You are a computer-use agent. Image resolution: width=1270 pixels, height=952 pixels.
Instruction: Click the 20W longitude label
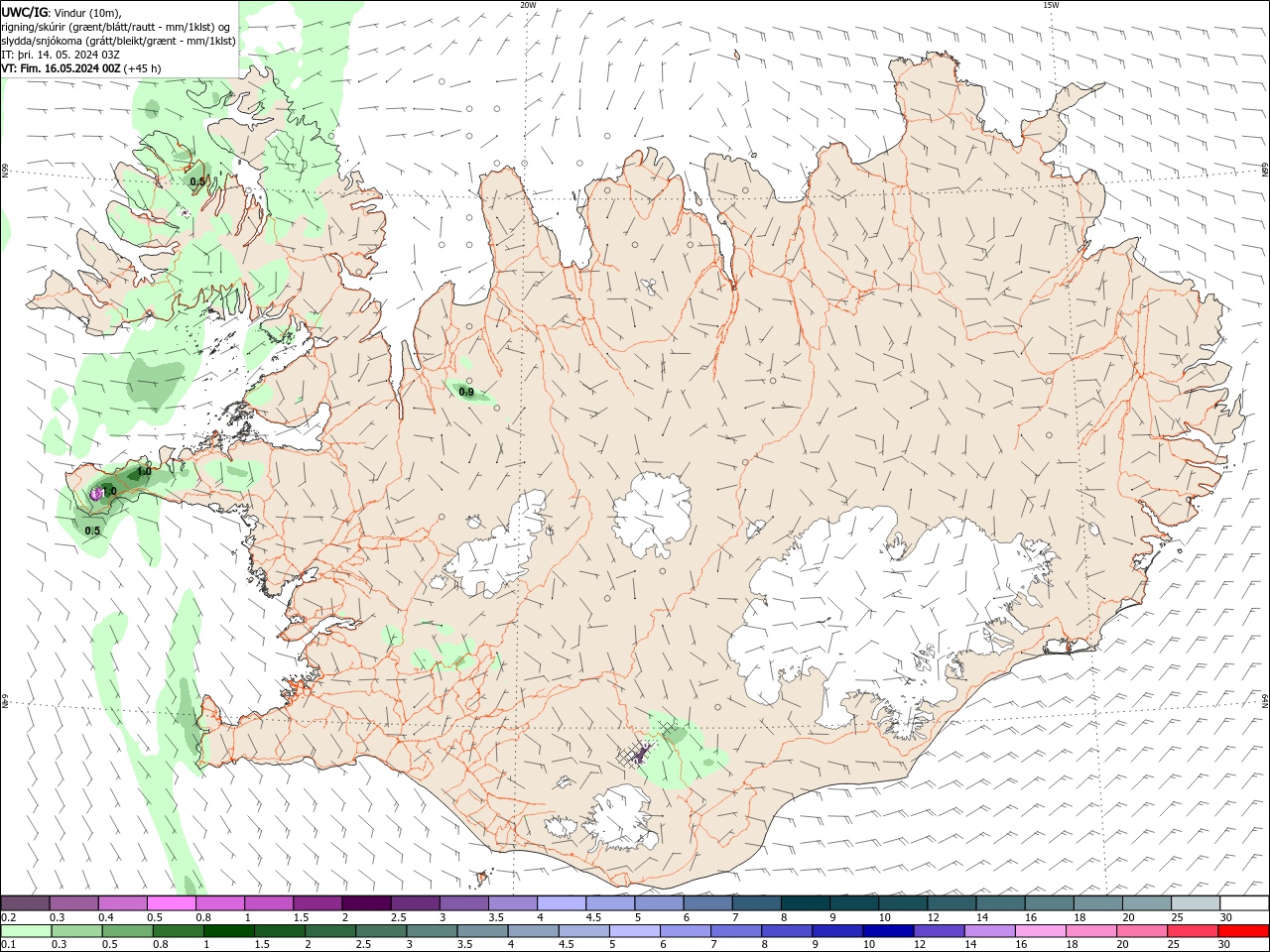[528, 5]
